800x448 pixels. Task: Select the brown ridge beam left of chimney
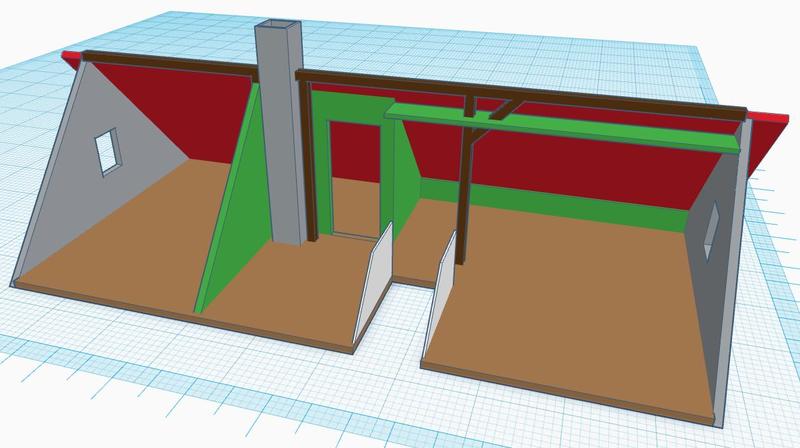click(x=168, y=65)
